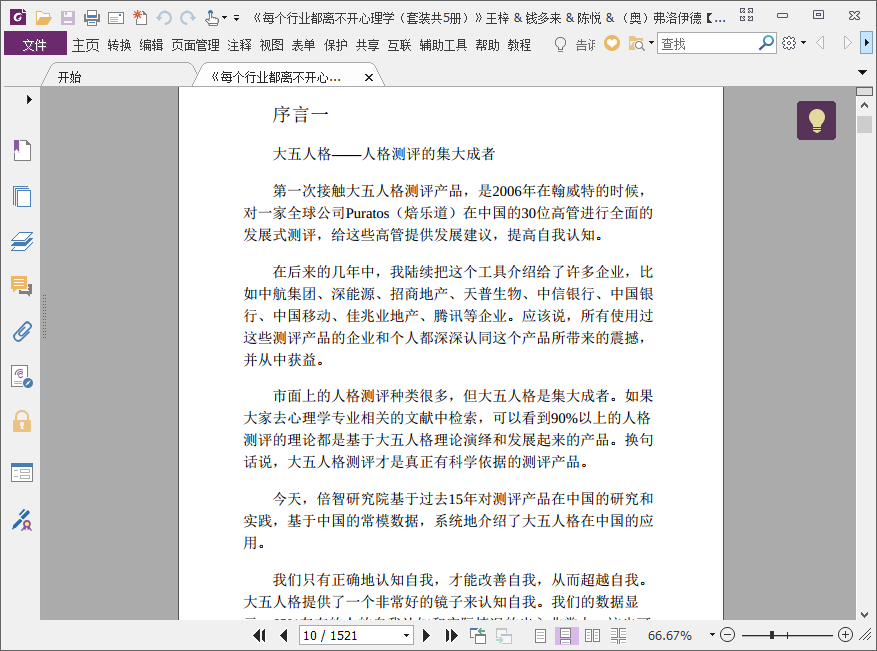This screenshot has width=877, height=651.
Task: Toggle continuous page view mode
Action: (565, 635)
